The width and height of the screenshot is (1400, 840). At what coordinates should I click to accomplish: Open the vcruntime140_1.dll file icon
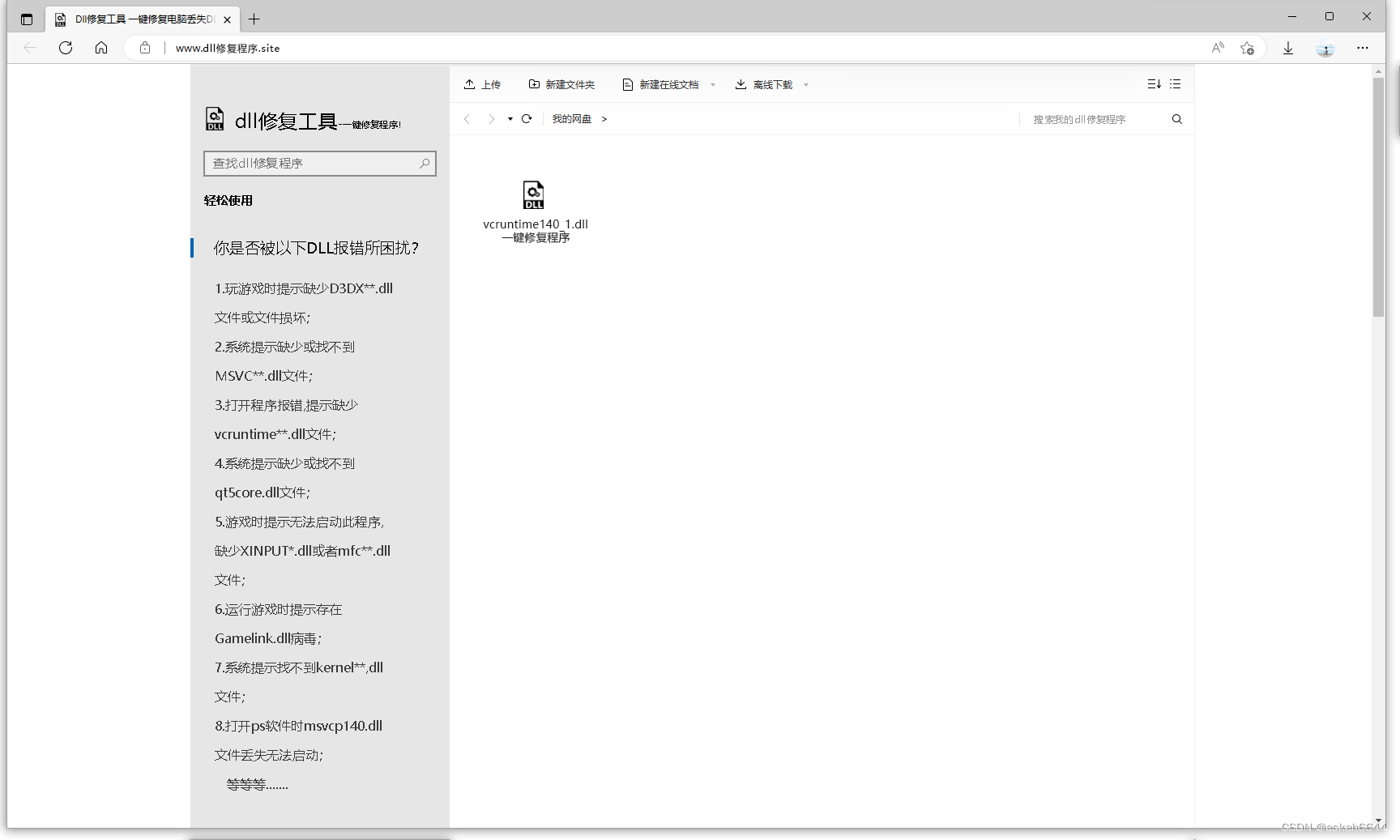533,194
